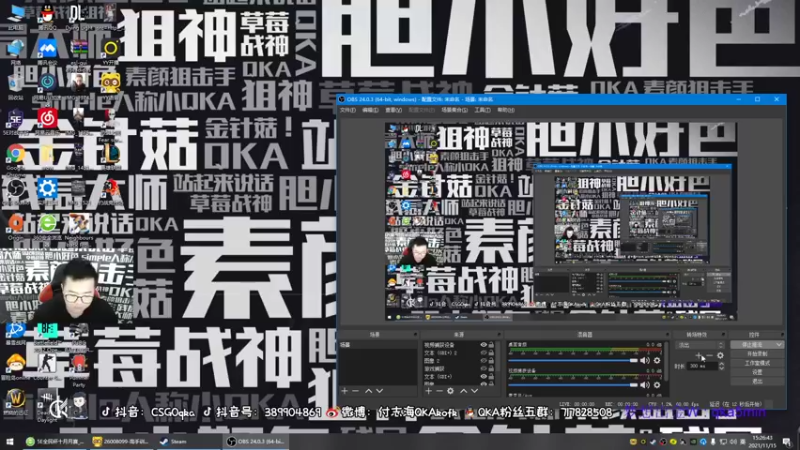Select the scene entry in scenes list
Screen dimensions: 800x450
378,345
